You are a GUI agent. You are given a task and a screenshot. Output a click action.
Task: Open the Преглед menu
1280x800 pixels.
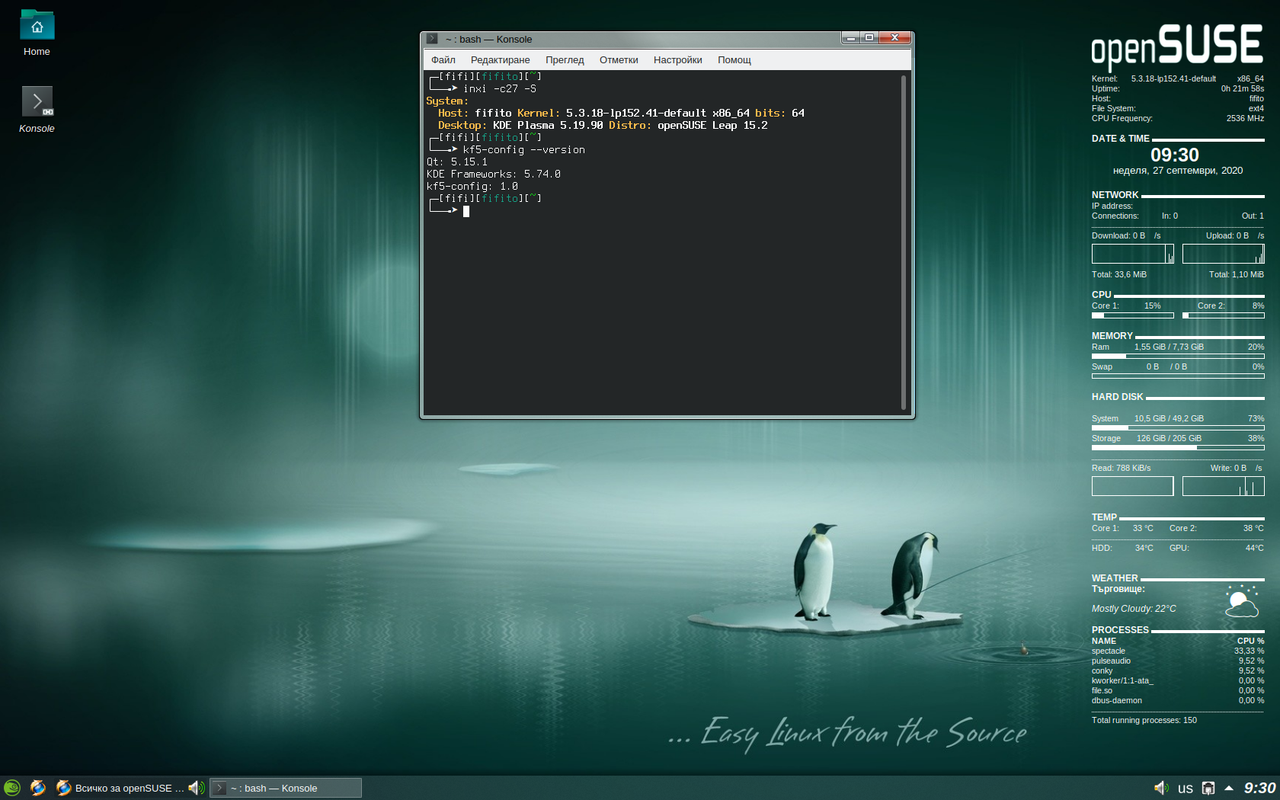pyautogui.click(x=565, y=60)
